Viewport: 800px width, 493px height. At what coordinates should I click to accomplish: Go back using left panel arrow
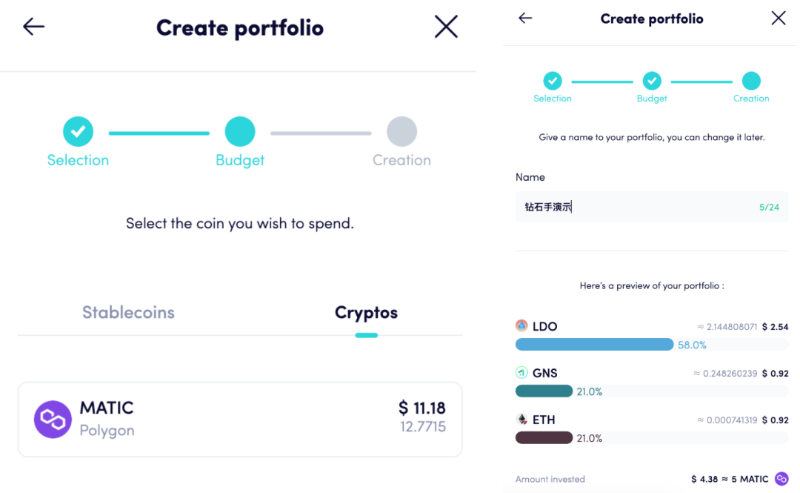coord(34,27)
